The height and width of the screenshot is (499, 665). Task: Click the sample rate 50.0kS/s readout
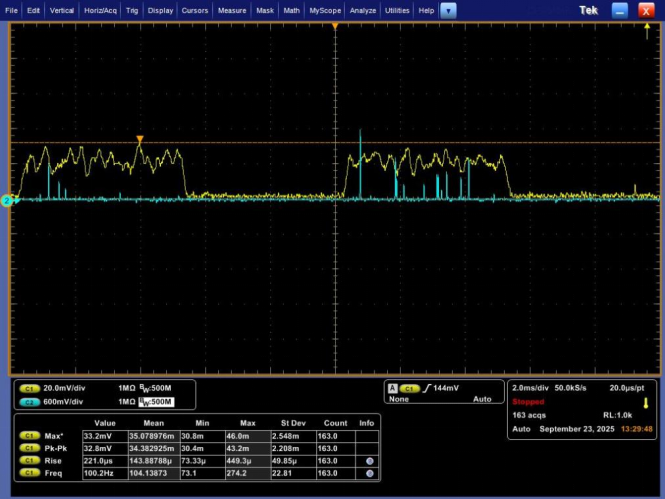point(570,388)
